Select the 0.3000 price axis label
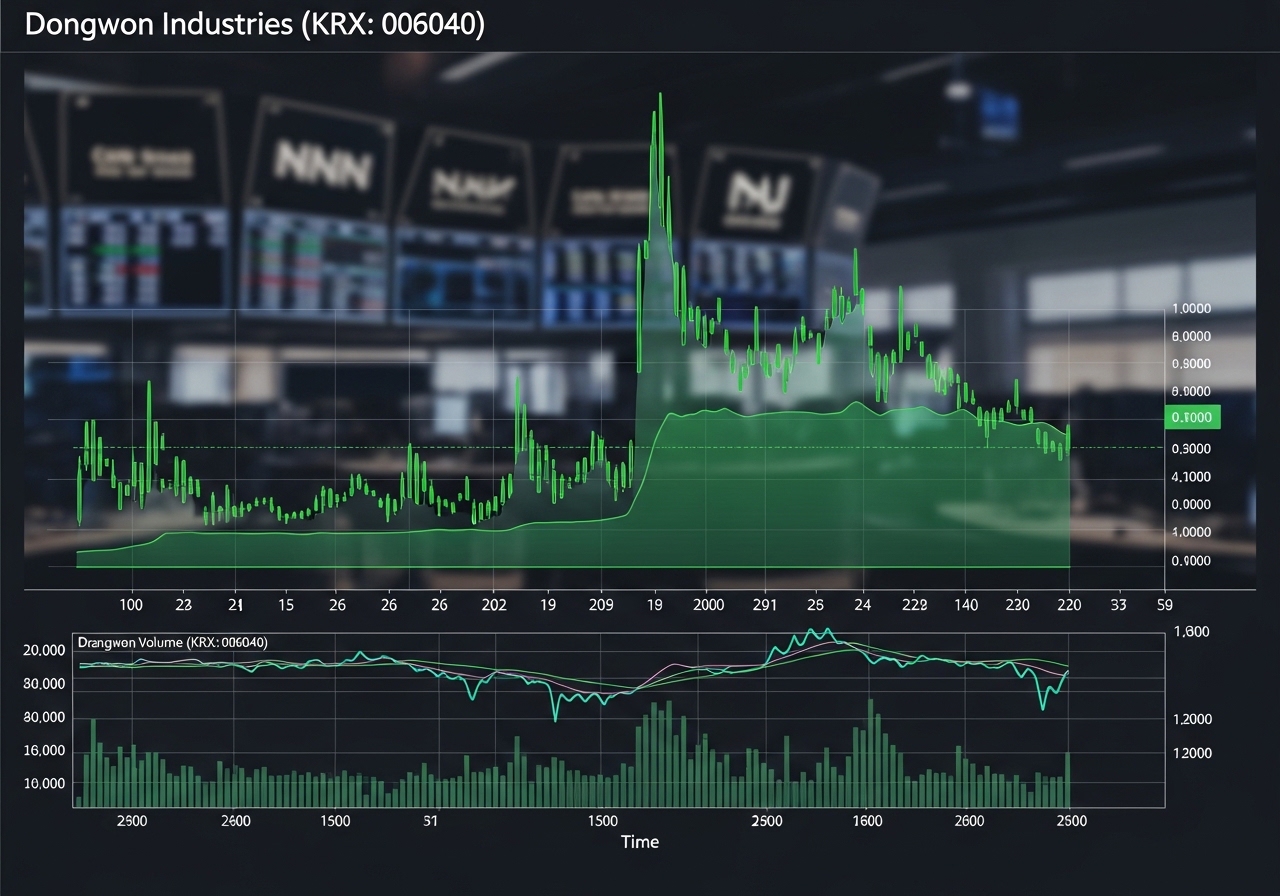 pos(1191,449)
